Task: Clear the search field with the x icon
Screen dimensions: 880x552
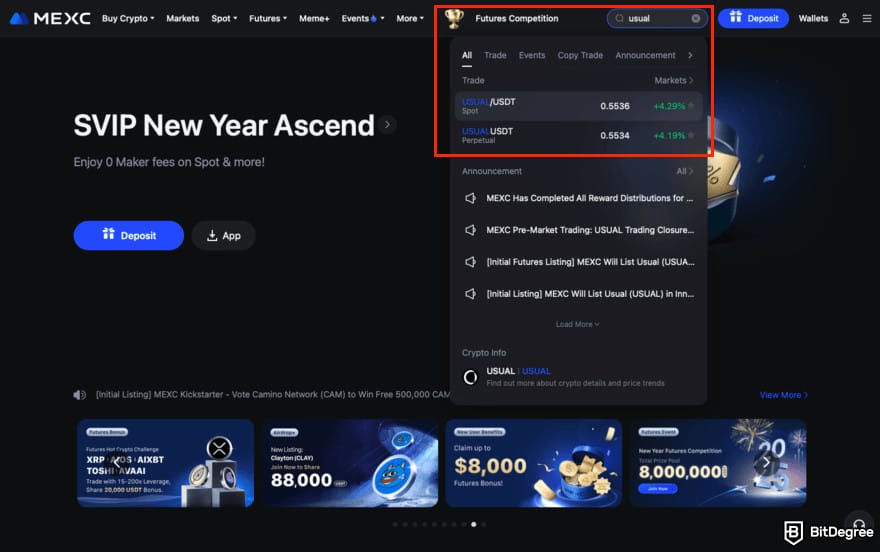Action: point(695,19)
